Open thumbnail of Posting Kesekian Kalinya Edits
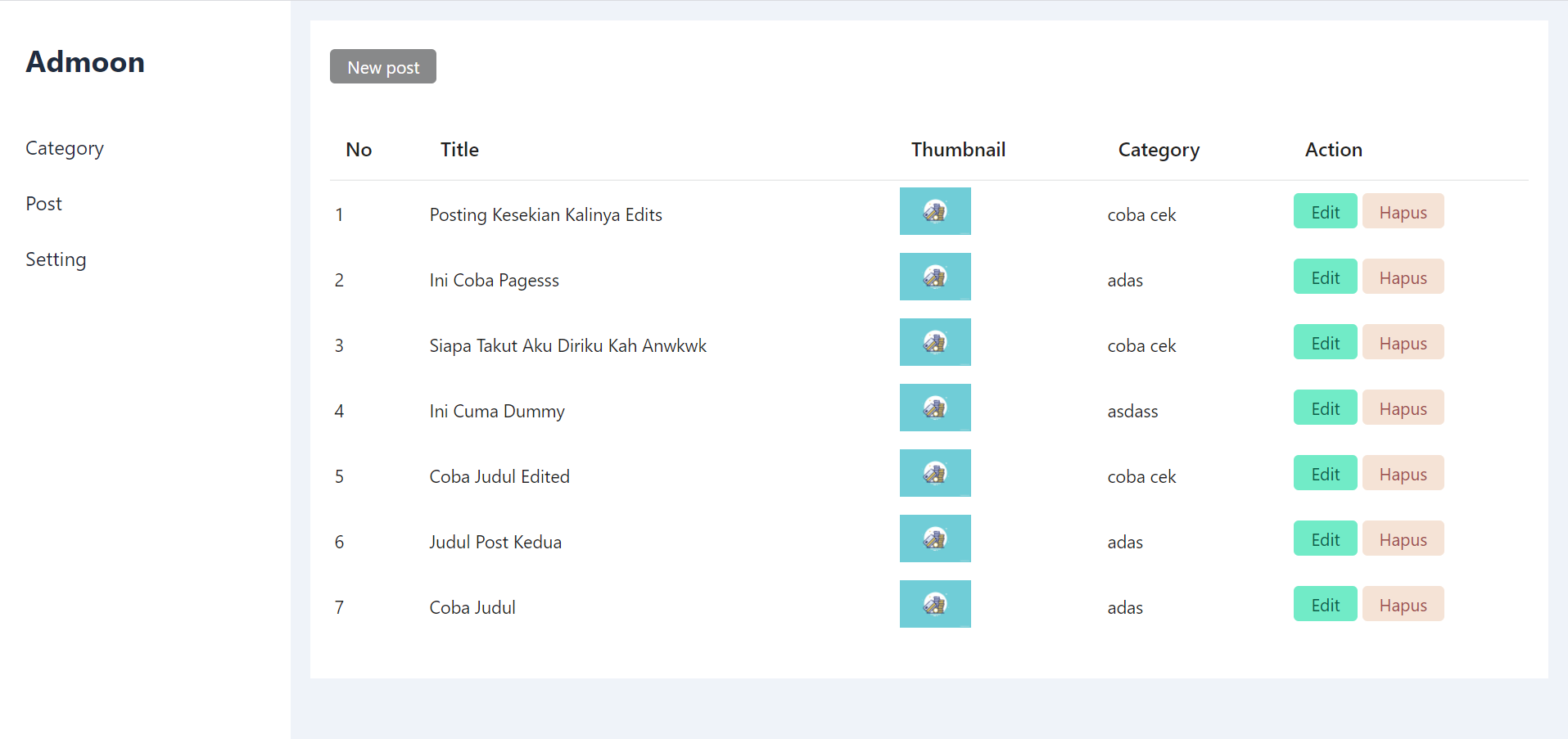The image size is (1568, 739). coord(934,211)
